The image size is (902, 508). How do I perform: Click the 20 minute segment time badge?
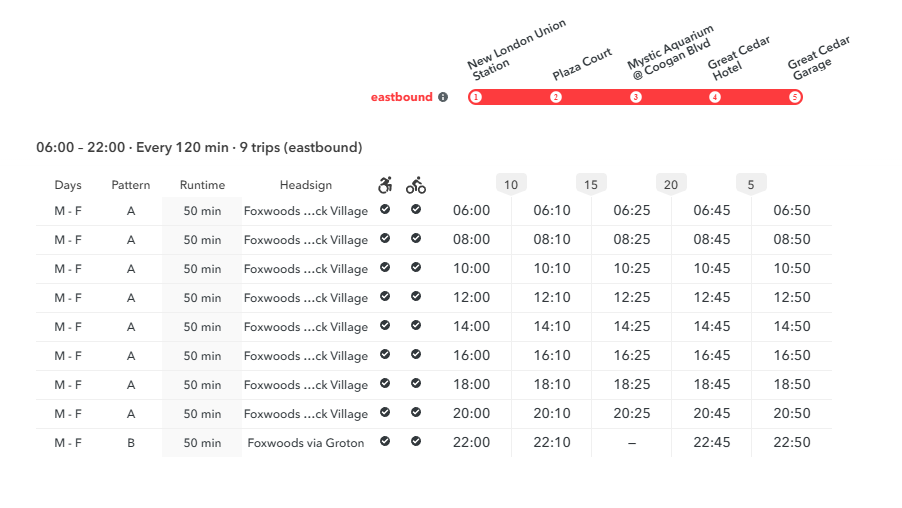pos(671,185)
